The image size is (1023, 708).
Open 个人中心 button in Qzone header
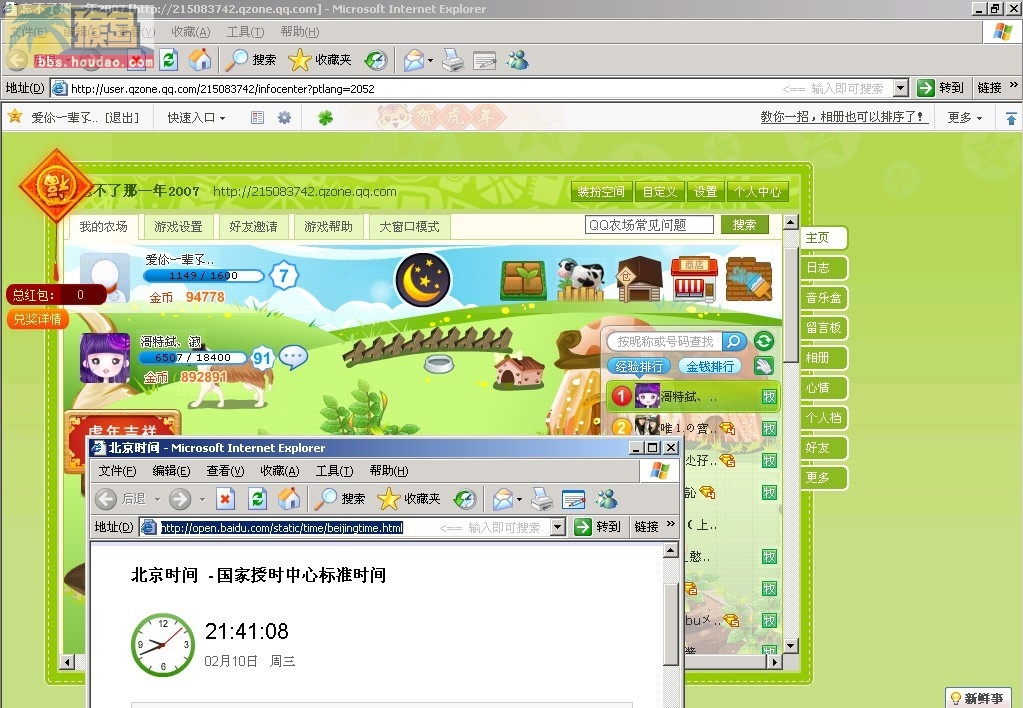pyautogui.click(x=757, y=191)
